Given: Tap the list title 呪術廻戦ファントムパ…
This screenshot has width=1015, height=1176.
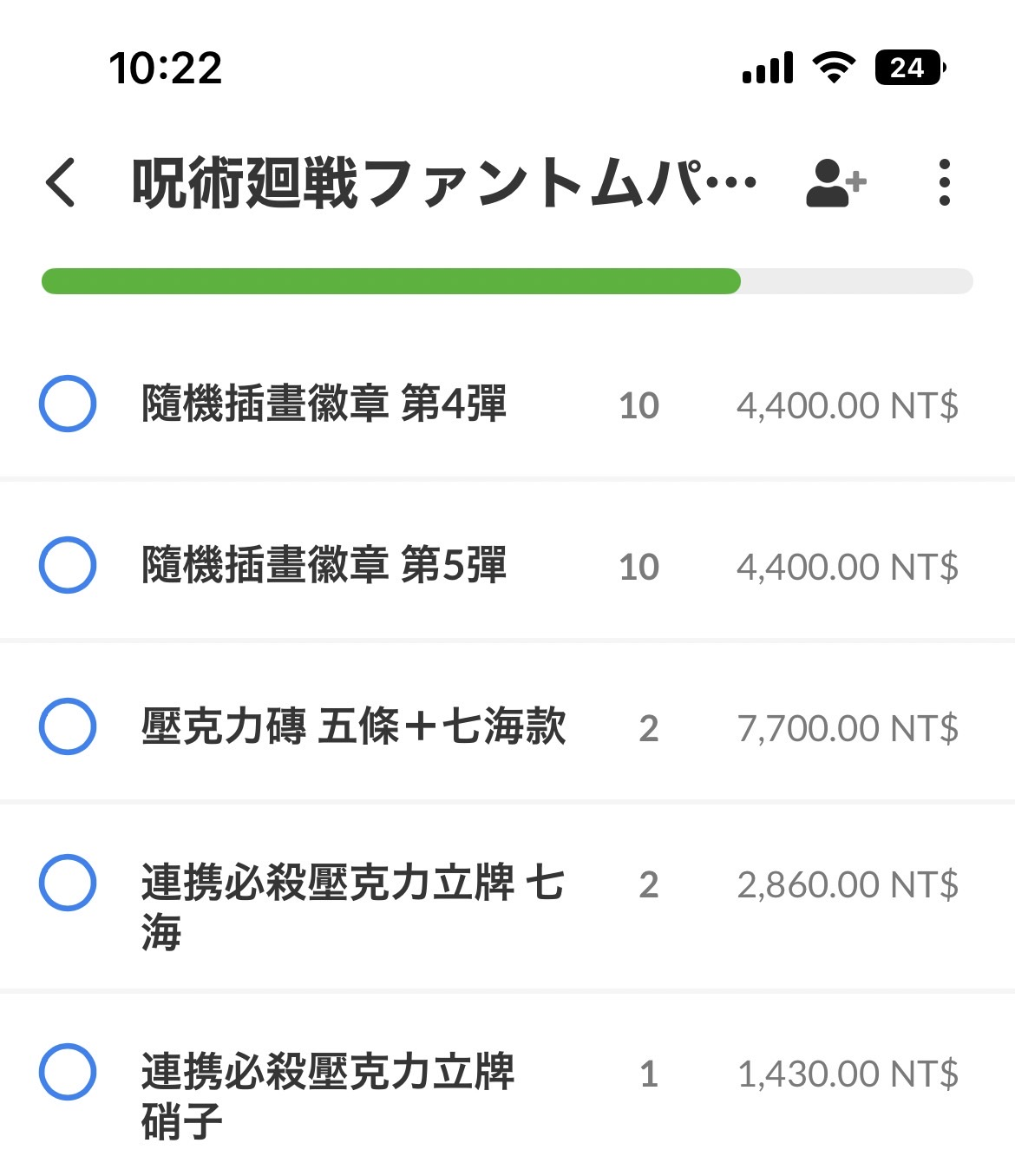Looking at the screenshot, I should tap(444, 183).
